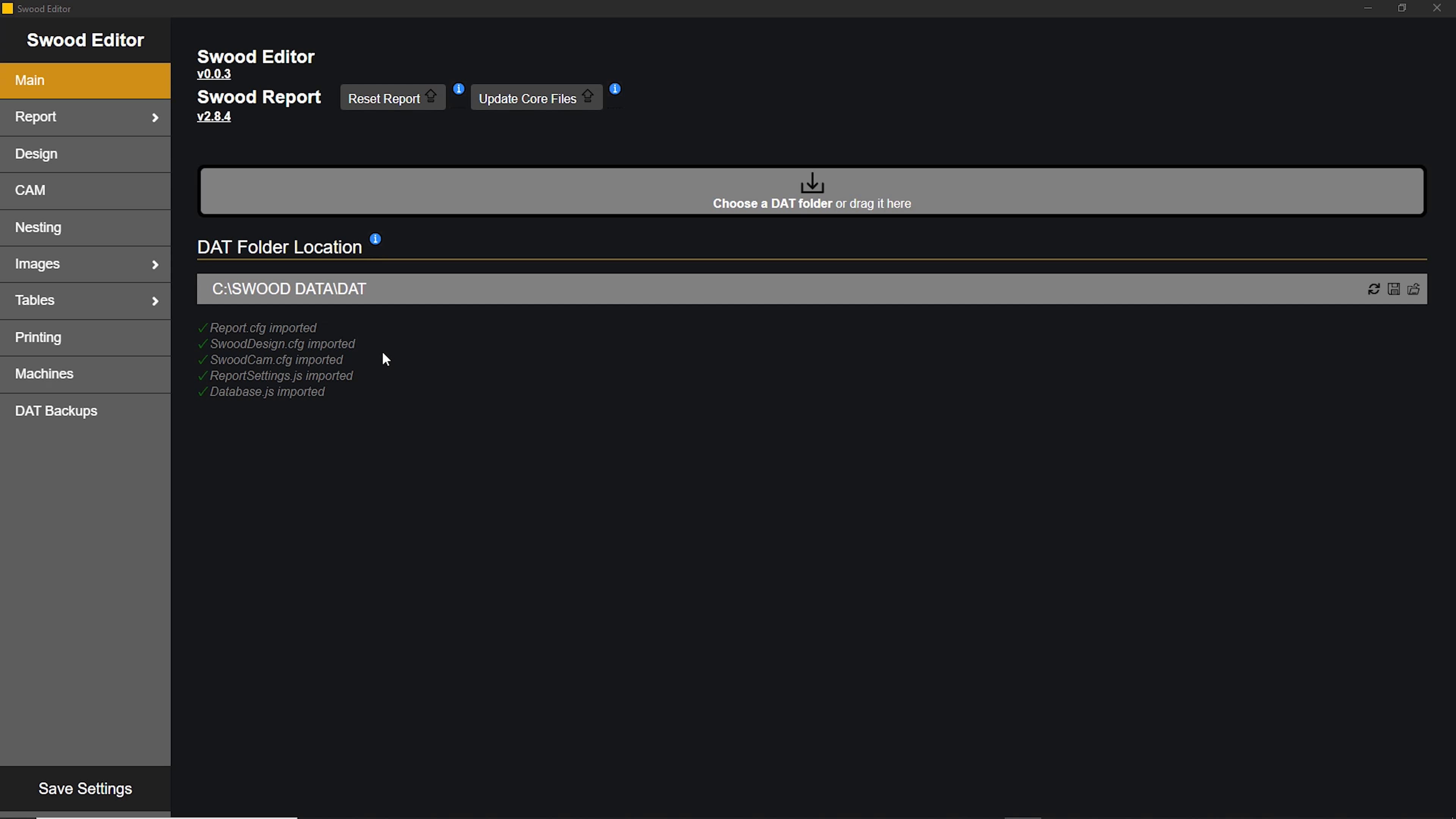Open the Design sidebar page
1456x819 pixels.
pyautogui.click(x=36, y=154)
